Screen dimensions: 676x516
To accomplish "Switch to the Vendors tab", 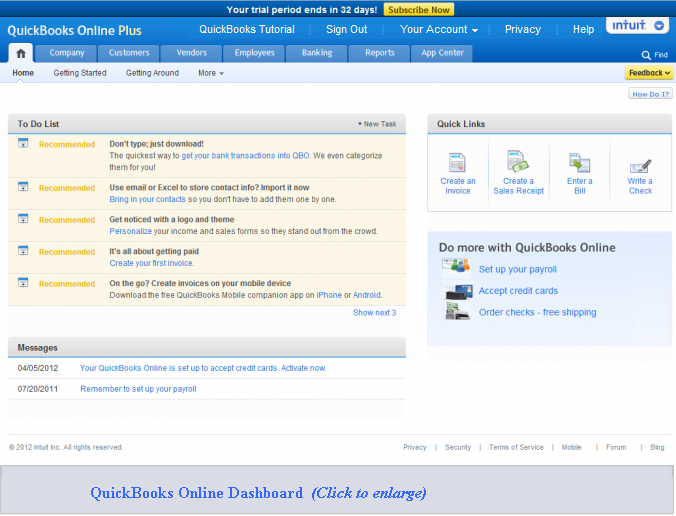I will pos(191,53).
